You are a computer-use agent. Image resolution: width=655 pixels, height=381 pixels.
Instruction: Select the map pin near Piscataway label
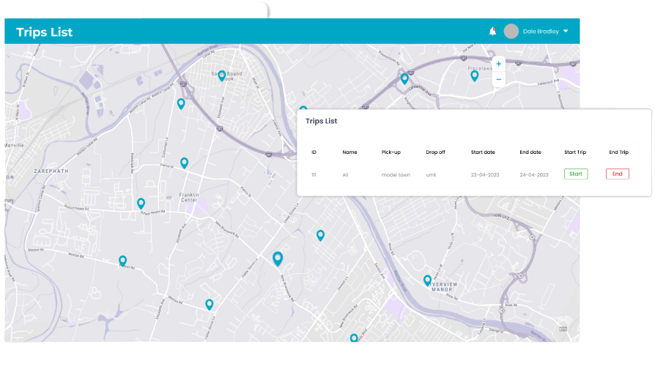click(x=474, y=76)
